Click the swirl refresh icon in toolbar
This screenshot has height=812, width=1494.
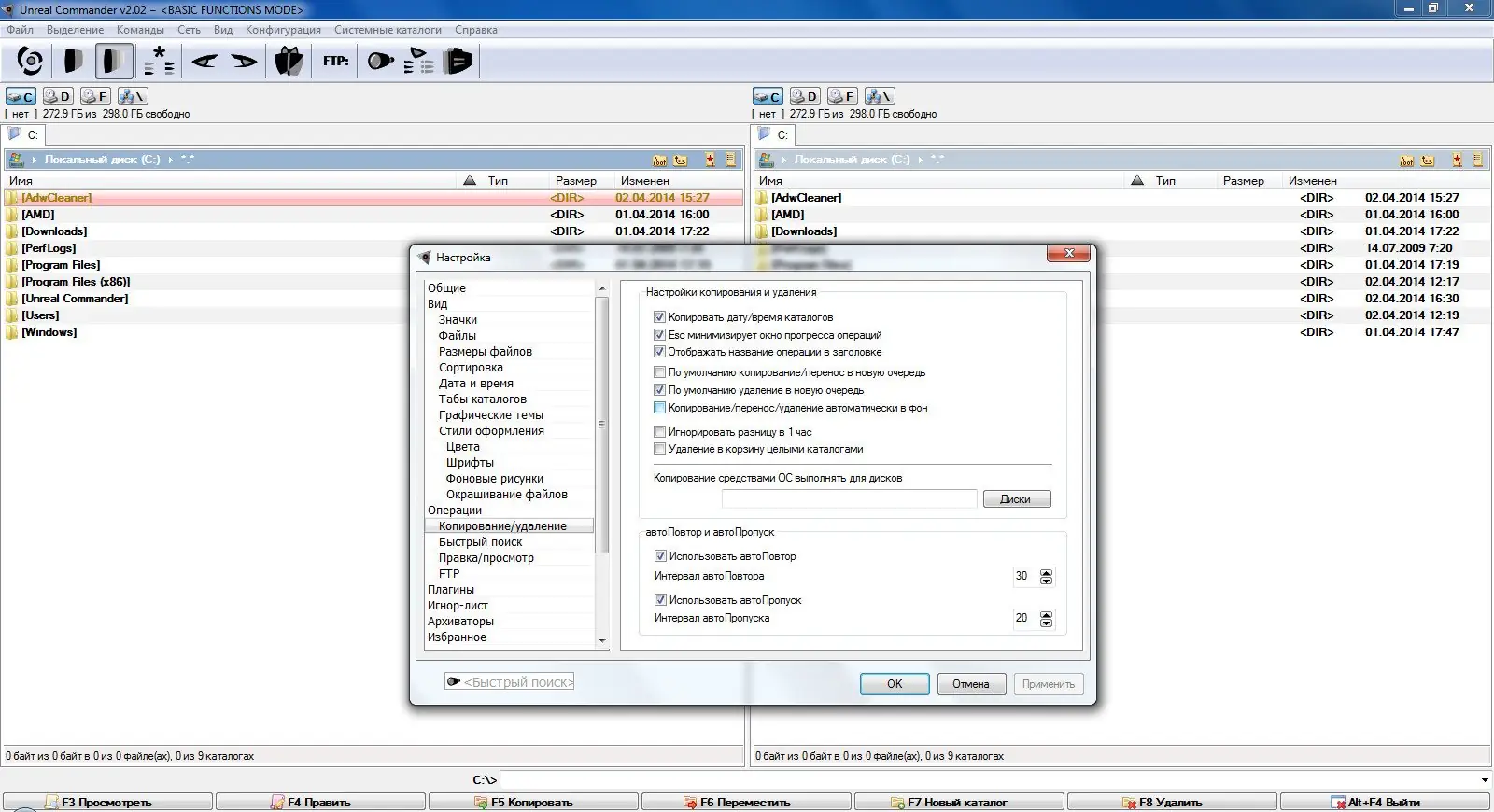[x=30, y=62]
